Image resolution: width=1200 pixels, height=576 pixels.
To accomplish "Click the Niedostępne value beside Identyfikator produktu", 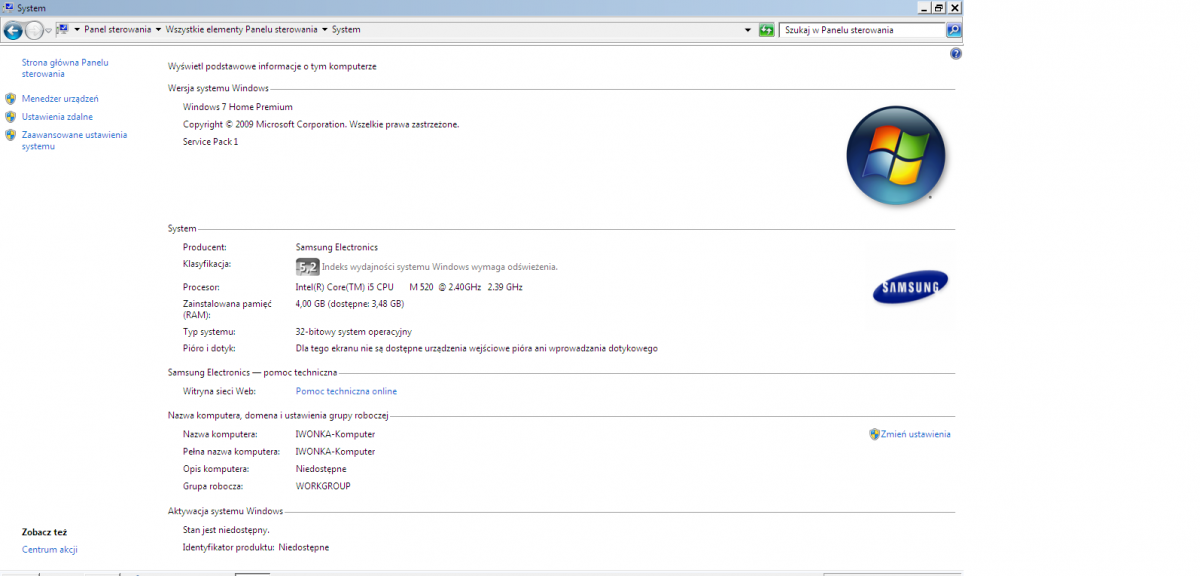I will click(x=303, y=547).
